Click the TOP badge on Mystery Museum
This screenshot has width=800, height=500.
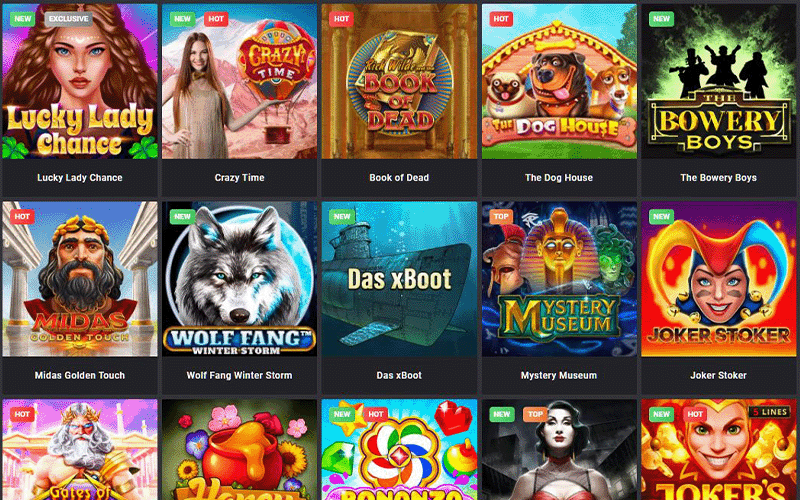tap(501, 216)
